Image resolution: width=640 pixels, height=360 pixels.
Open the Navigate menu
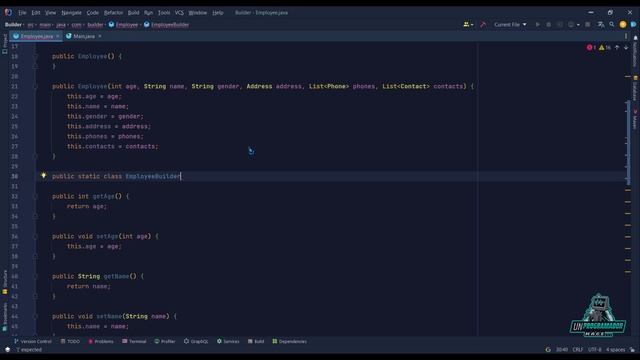pyautogui.click(x=71, y=13)
